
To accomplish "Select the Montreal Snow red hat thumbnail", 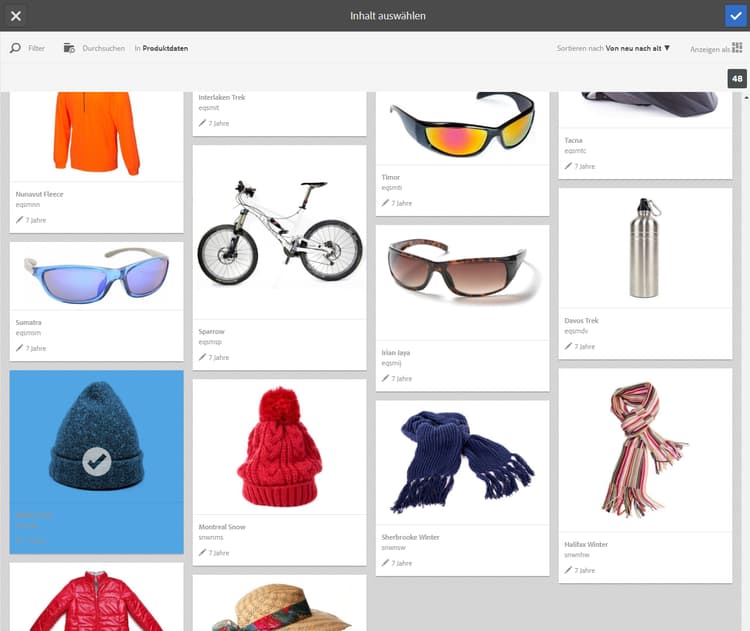I will click(280, 446).
